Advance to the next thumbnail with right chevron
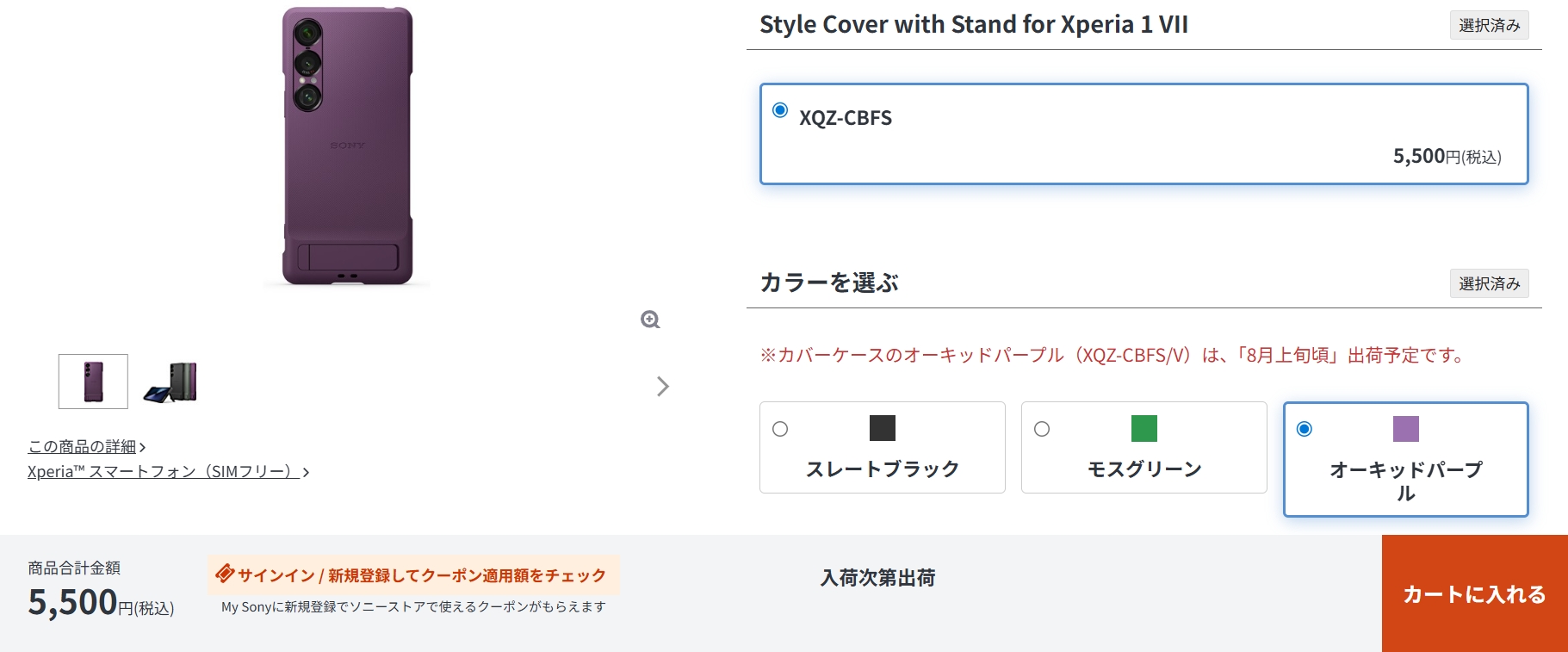This screenshot has height=652, width=1568. pyautogui.click(x=662, y=386)
